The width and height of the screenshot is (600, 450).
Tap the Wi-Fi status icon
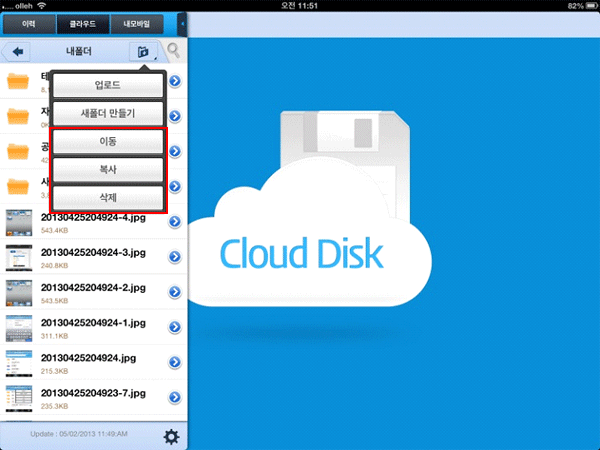[42, 6]
